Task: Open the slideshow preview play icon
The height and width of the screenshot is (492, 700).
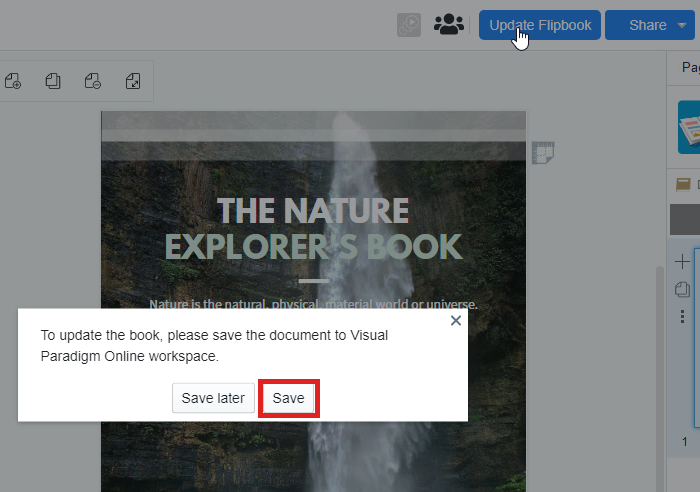Action: click(408, 25)
